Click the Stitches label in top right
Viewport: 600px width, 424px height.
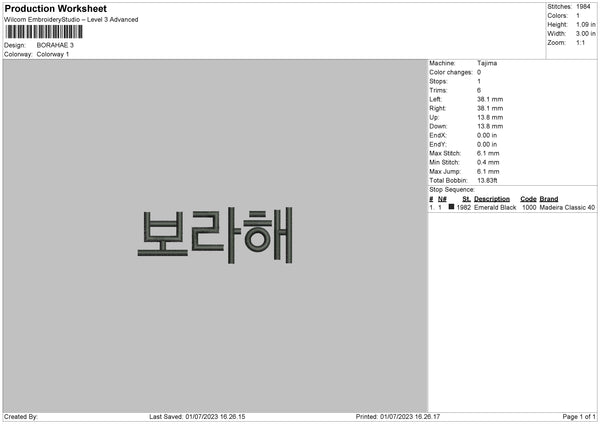coord(559,7)
